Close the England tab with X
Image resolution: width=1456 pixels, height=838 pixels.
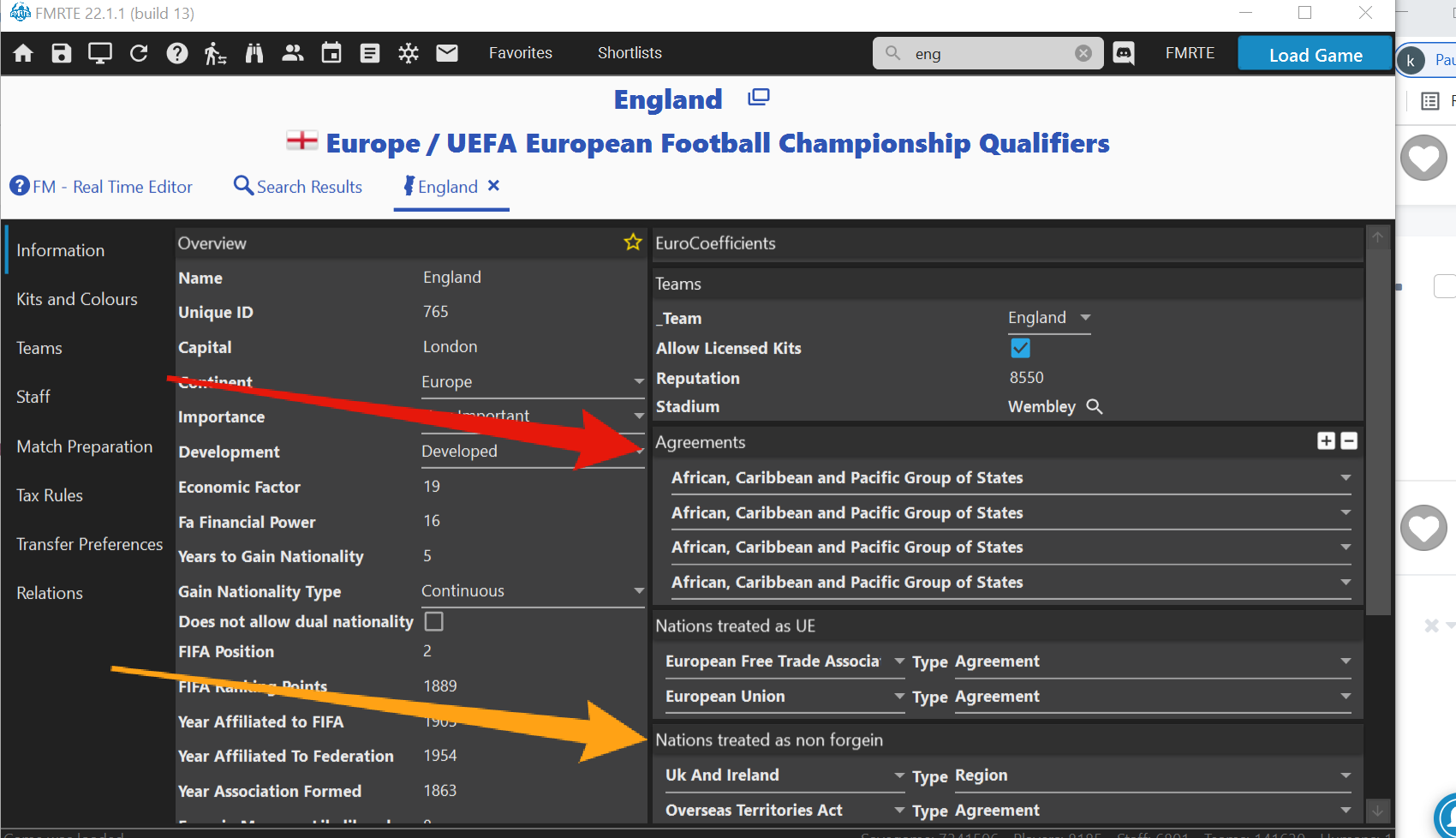pos(493,185)
